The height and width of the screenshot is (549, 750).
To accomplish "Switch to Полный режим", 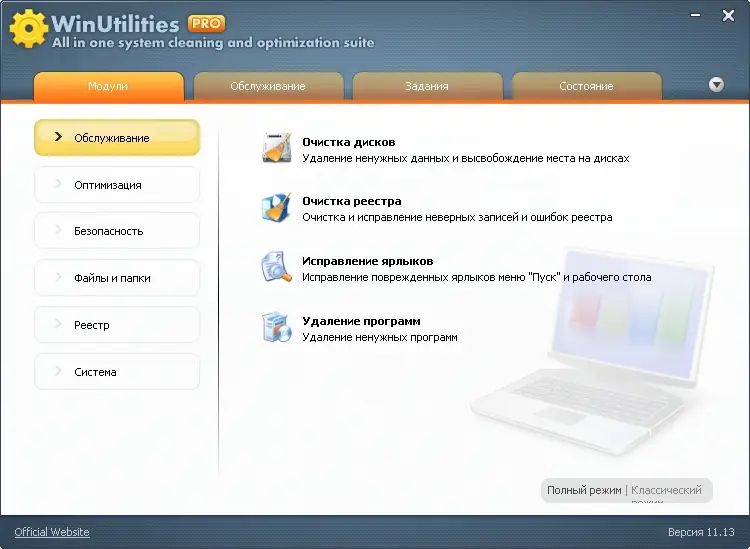I will (x=584, y=490).
